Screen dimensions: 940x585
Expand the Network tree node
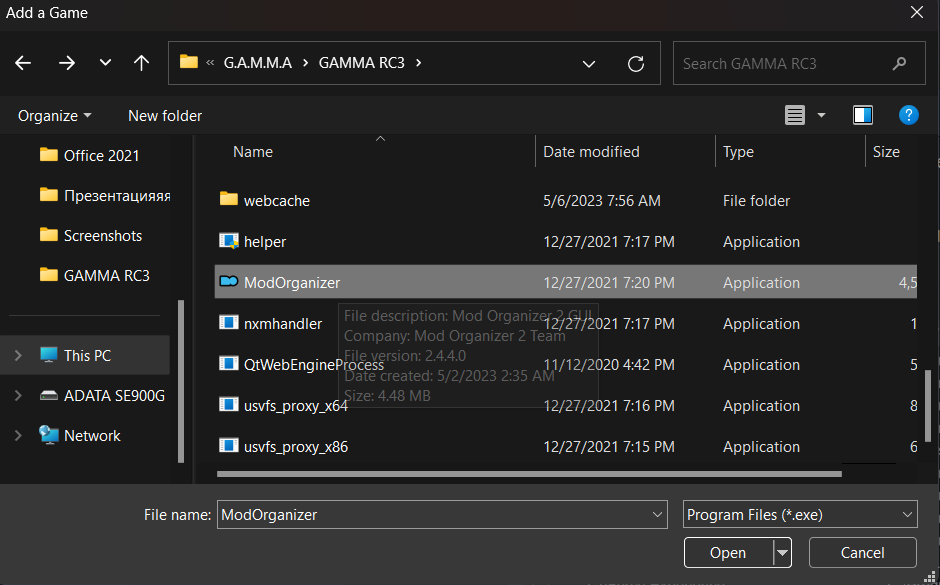18,436
